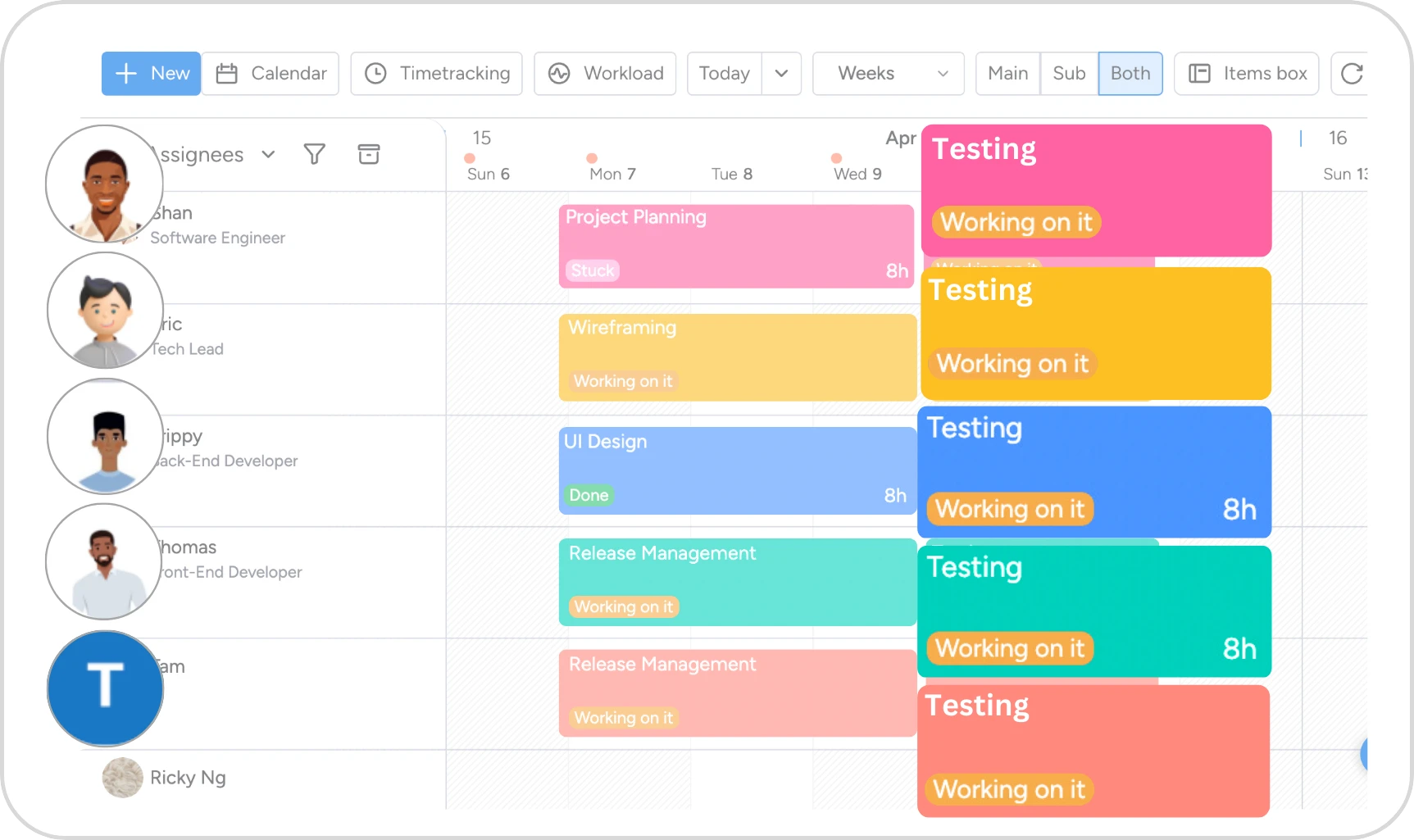Switch to the Sub tab

tap(1068, 73)
